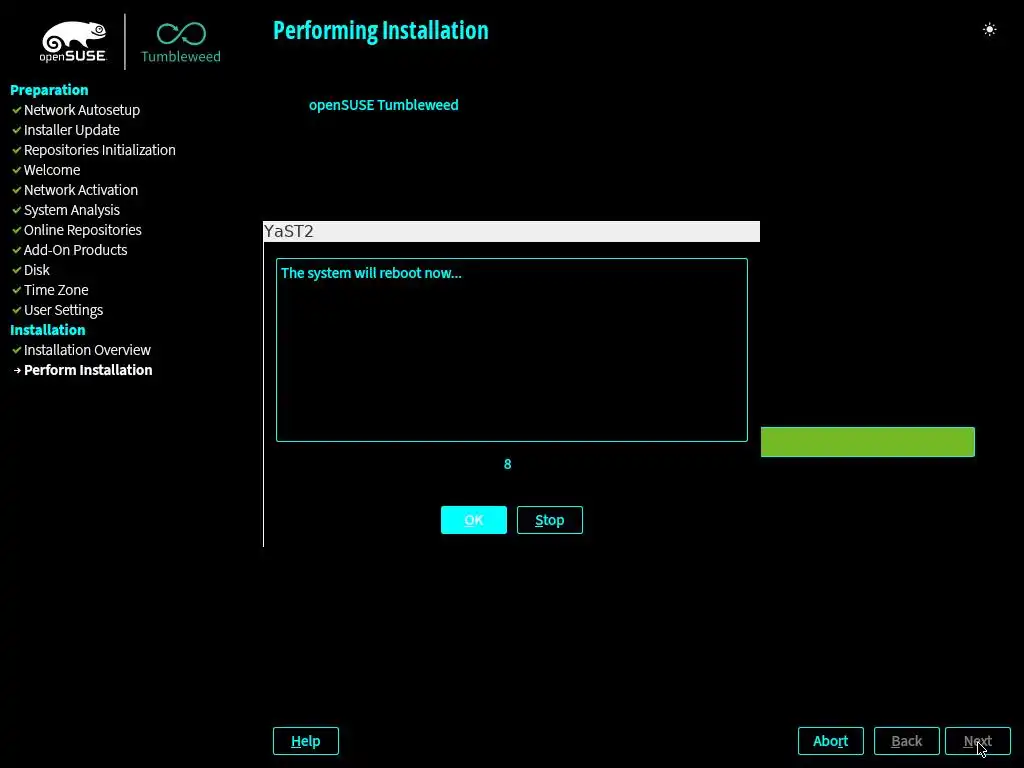1024x768 pixels.
Task: Click the Preparation section heading
Action: click(x=49, y=90)
